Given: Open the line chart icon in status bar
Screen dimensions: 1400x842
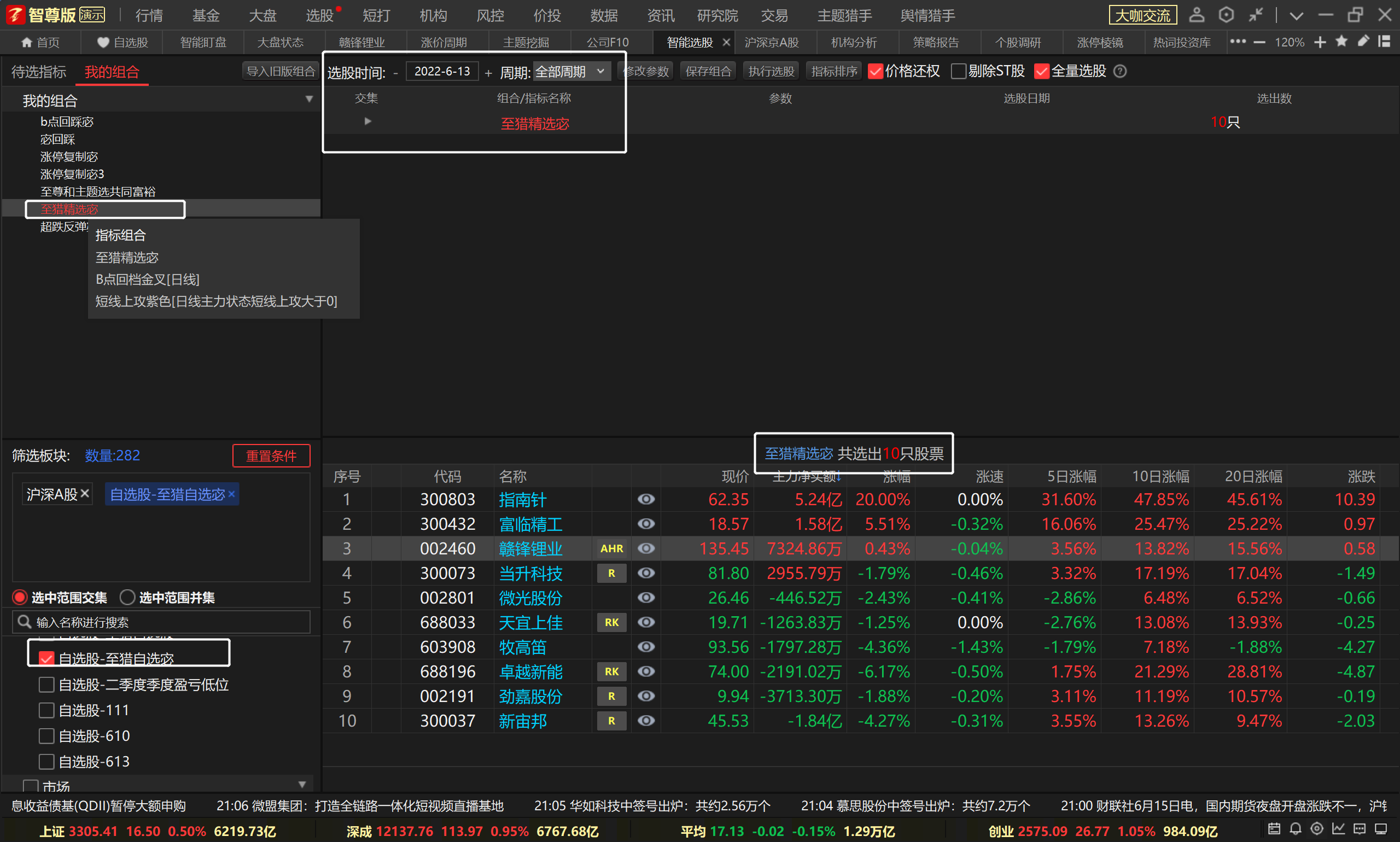Looking at the screenshot, I should pos(1339,829).
